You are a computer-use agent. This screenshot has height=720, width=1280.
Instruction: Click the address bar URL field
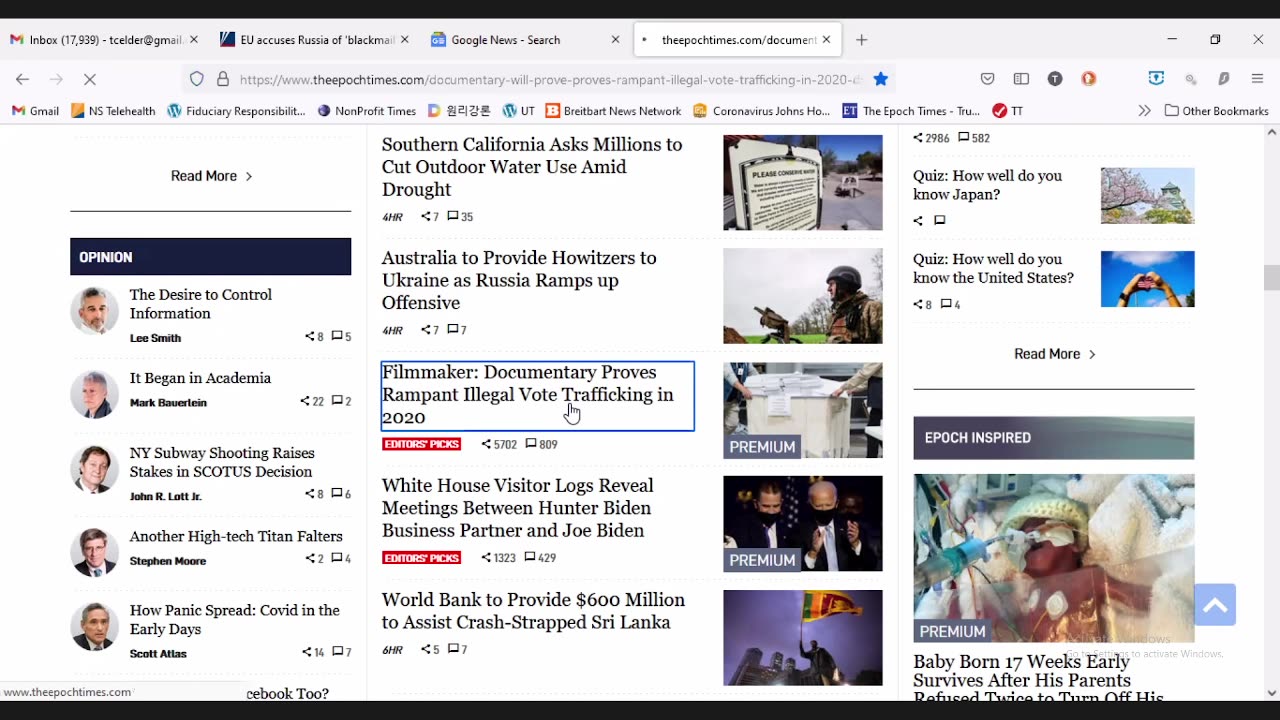point(550,79)
